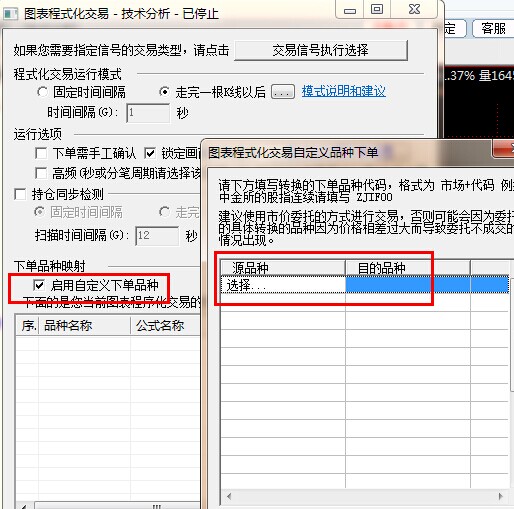The width and height of the screenshot is (514, 509).
Task: Click the 公式名称 column header
Action: [166, 326]
